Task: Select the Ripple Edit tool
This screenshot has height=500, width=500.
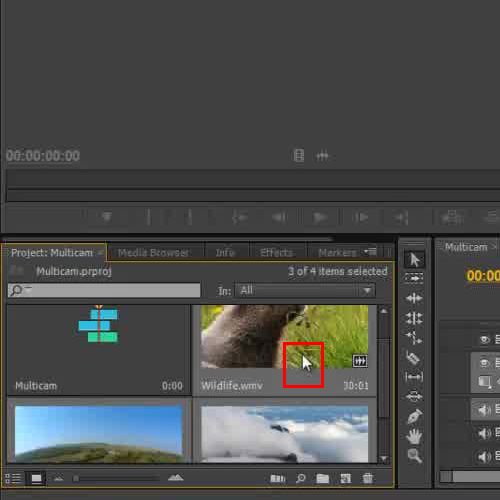Action: [x=414, y=298]
